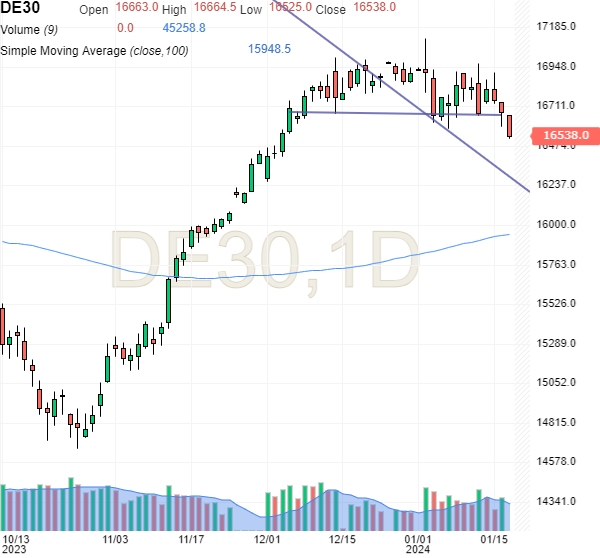The image size is (600, 558).
Task: Click the 10/13 2023 date label
Action: 16,544
